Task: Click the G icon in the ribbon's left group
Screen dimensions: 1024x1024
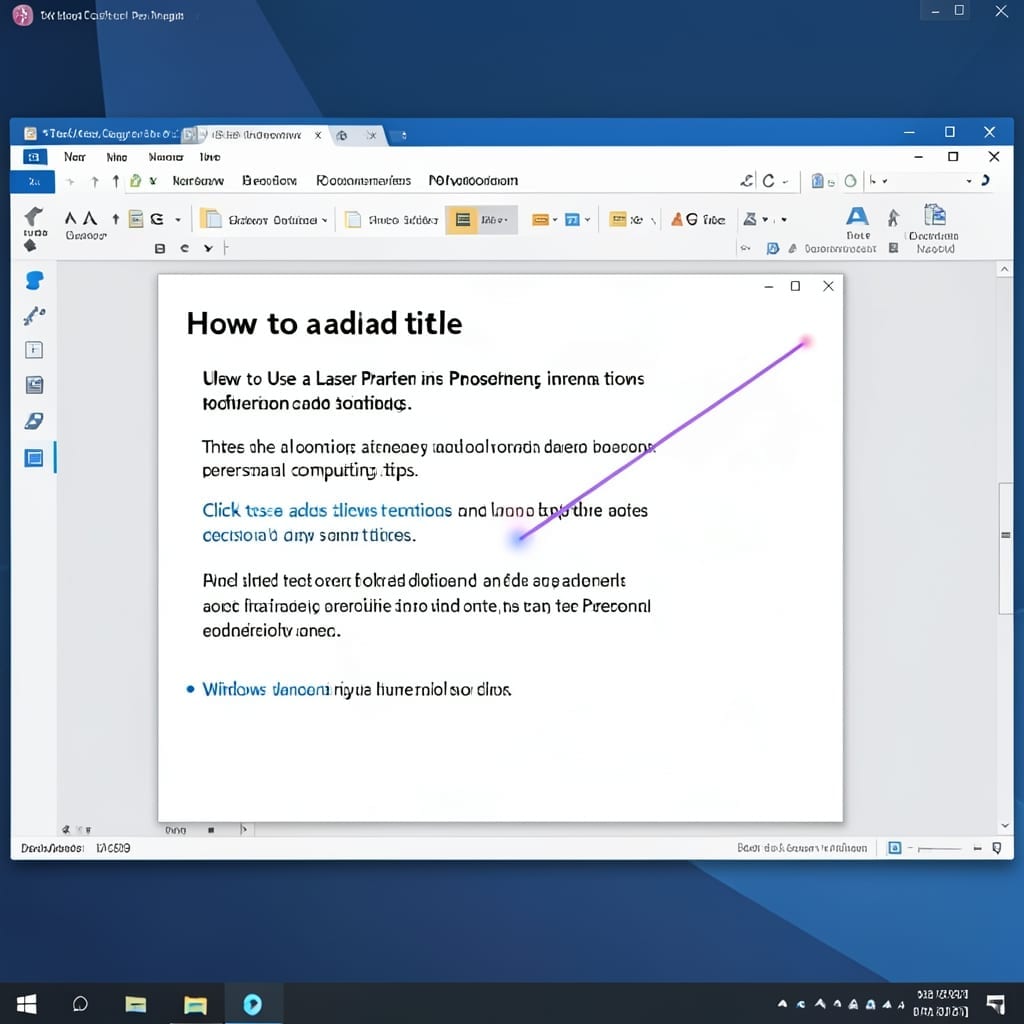Action: click(157, 219)
